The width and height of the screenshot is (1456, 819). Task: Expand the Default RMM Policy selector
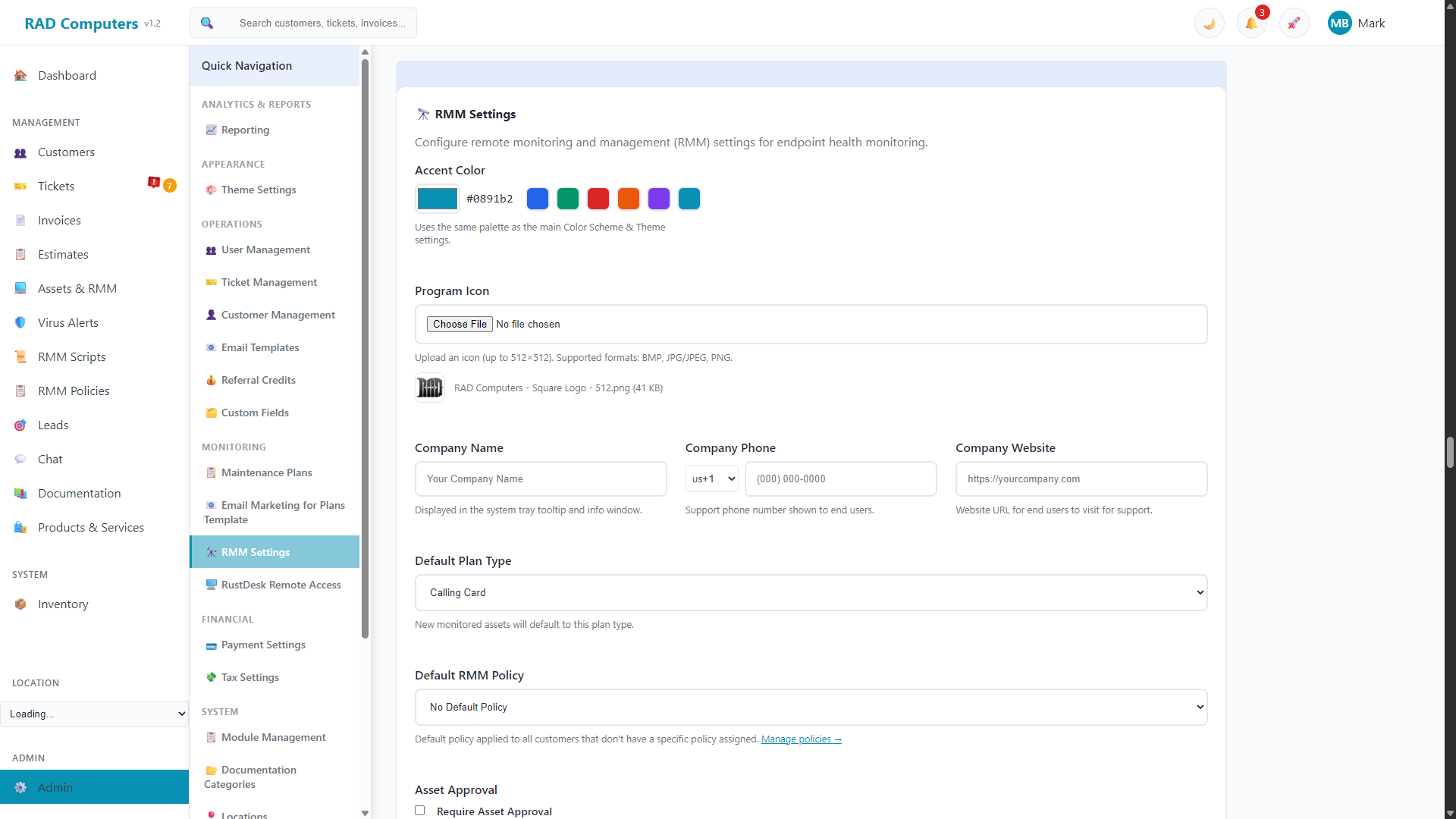(x=811, y=707)
